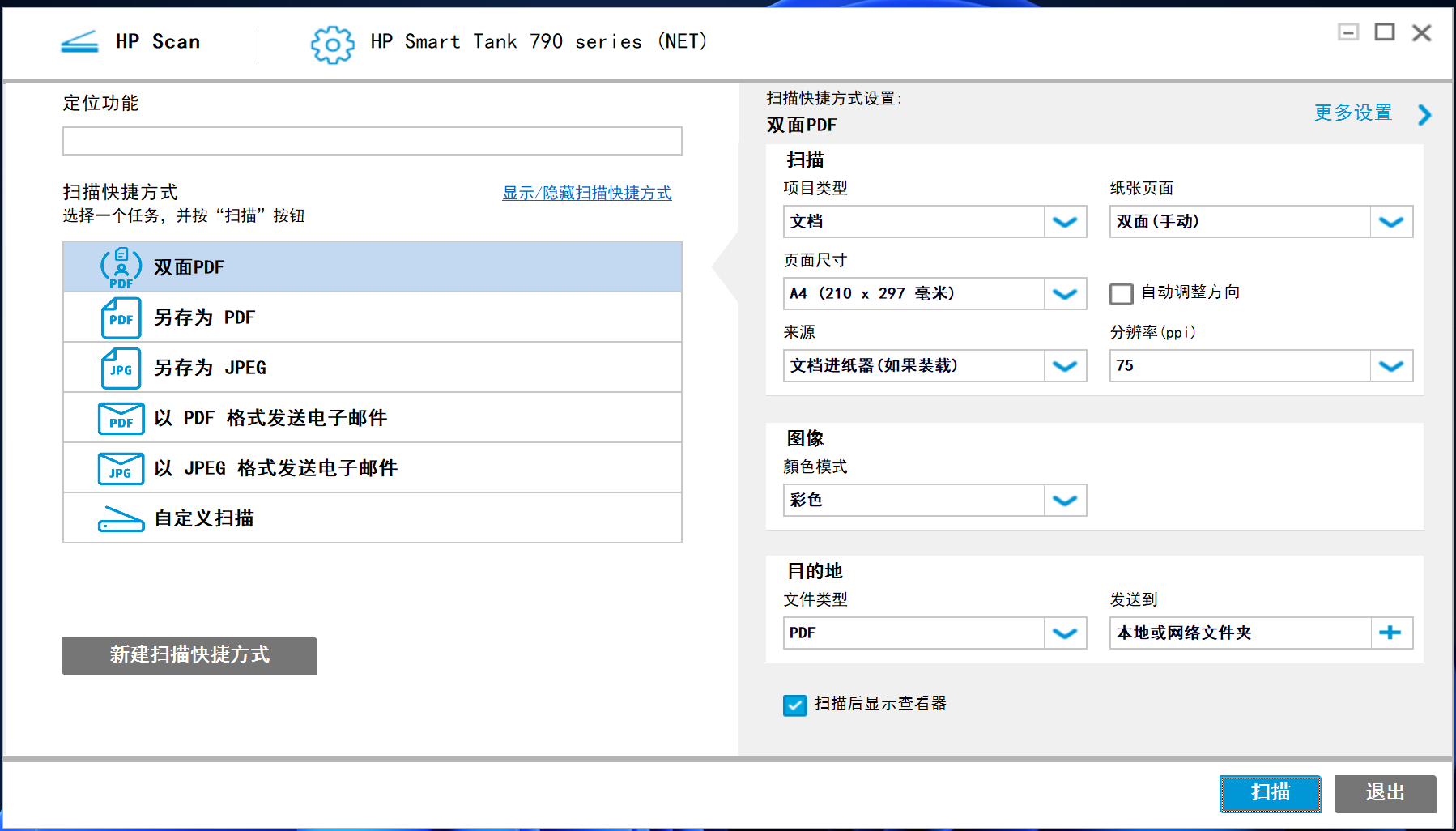Open the settings gear beside printer name
The height and width of the screenshot is (831, 1456).
331,45
